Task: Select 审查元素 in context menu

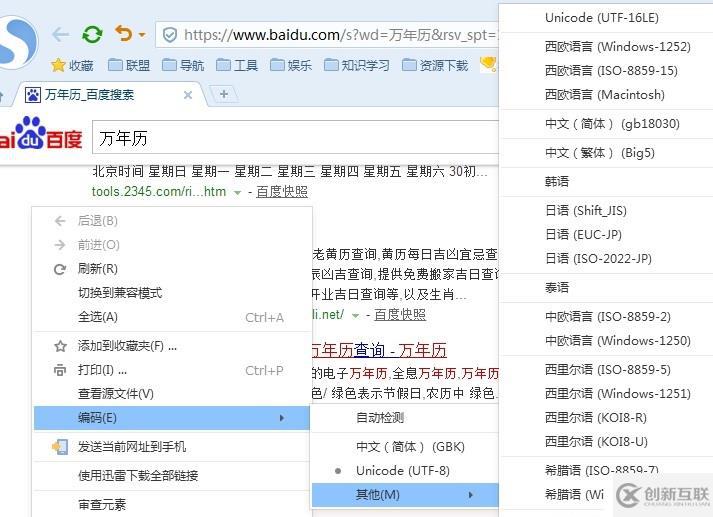Action: pyautogui.click(x=173, y=505)
